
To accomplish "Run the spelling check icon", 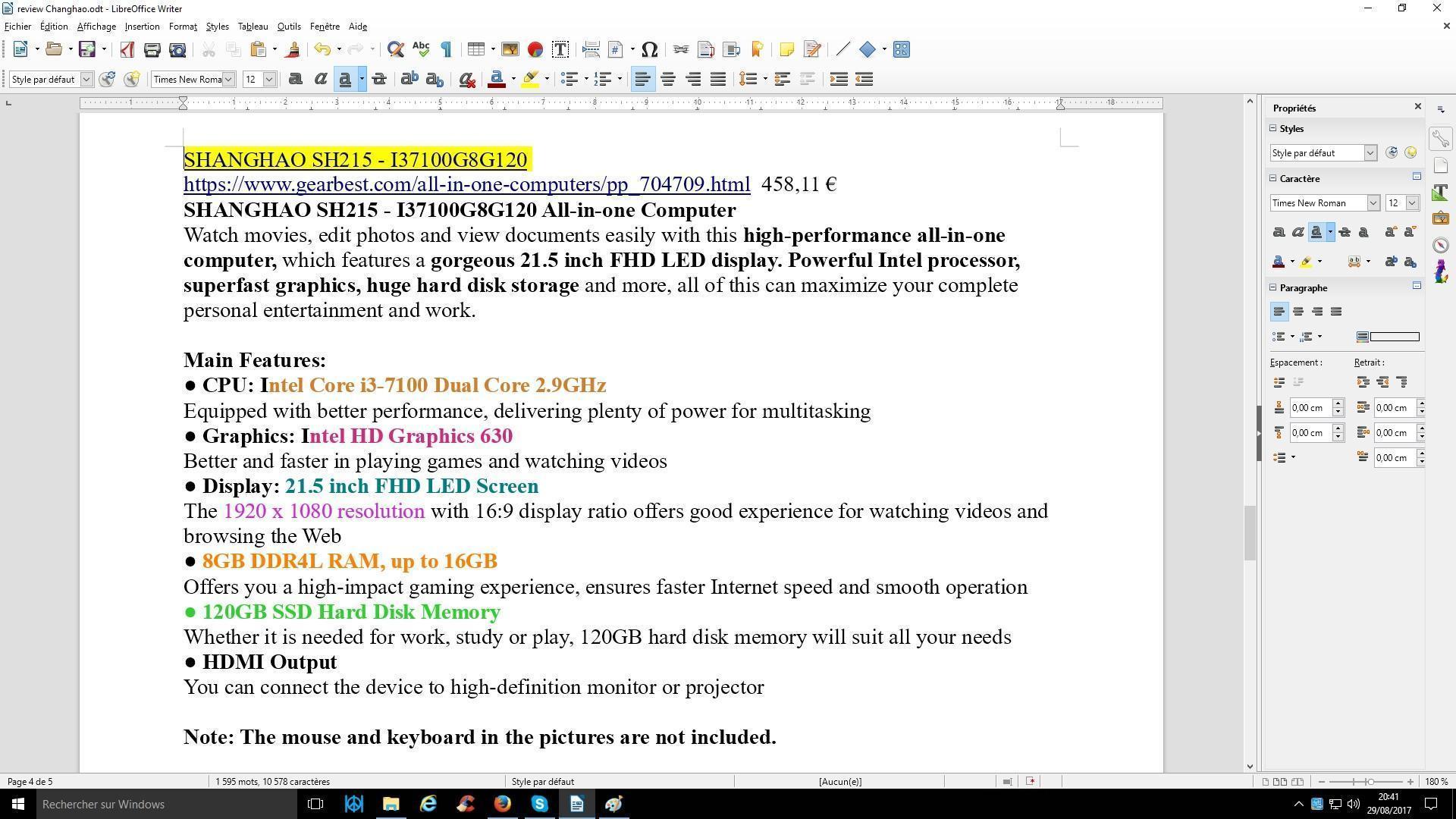I will [421, 50].
